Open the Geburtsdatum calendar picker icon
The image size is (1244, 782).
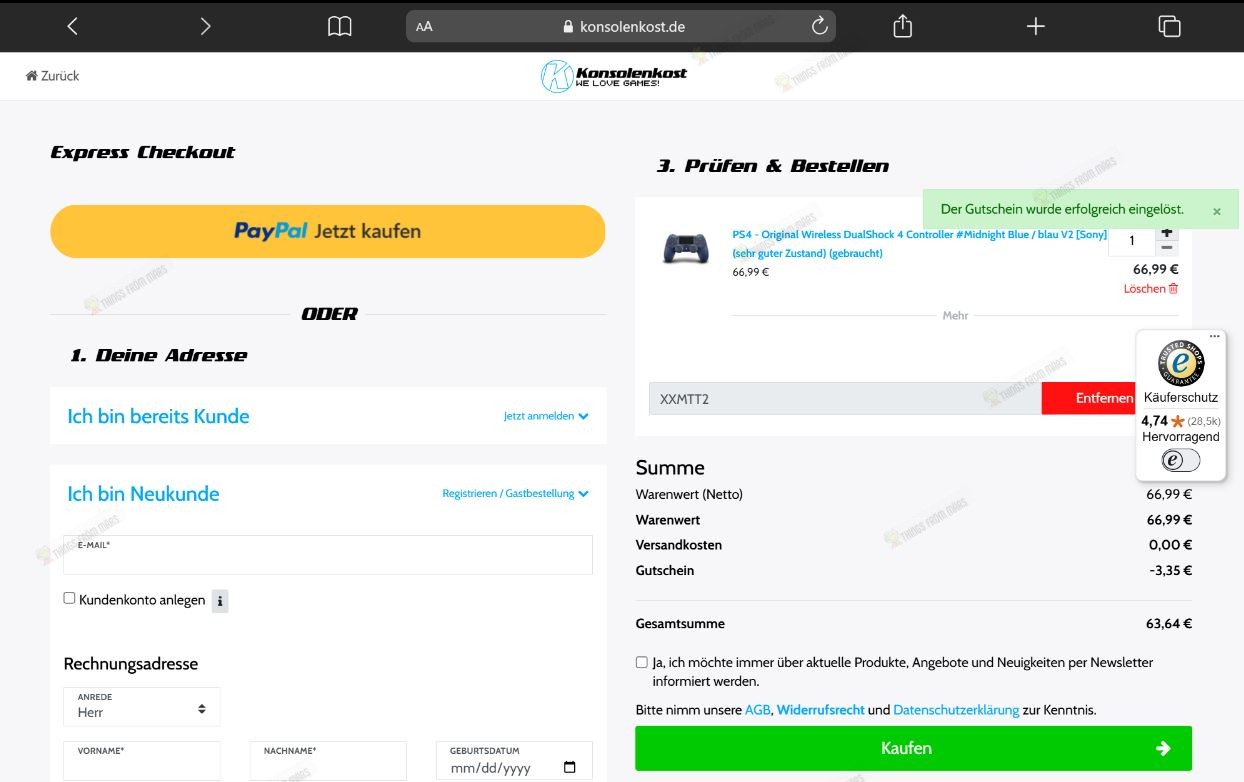click(570, 768)
